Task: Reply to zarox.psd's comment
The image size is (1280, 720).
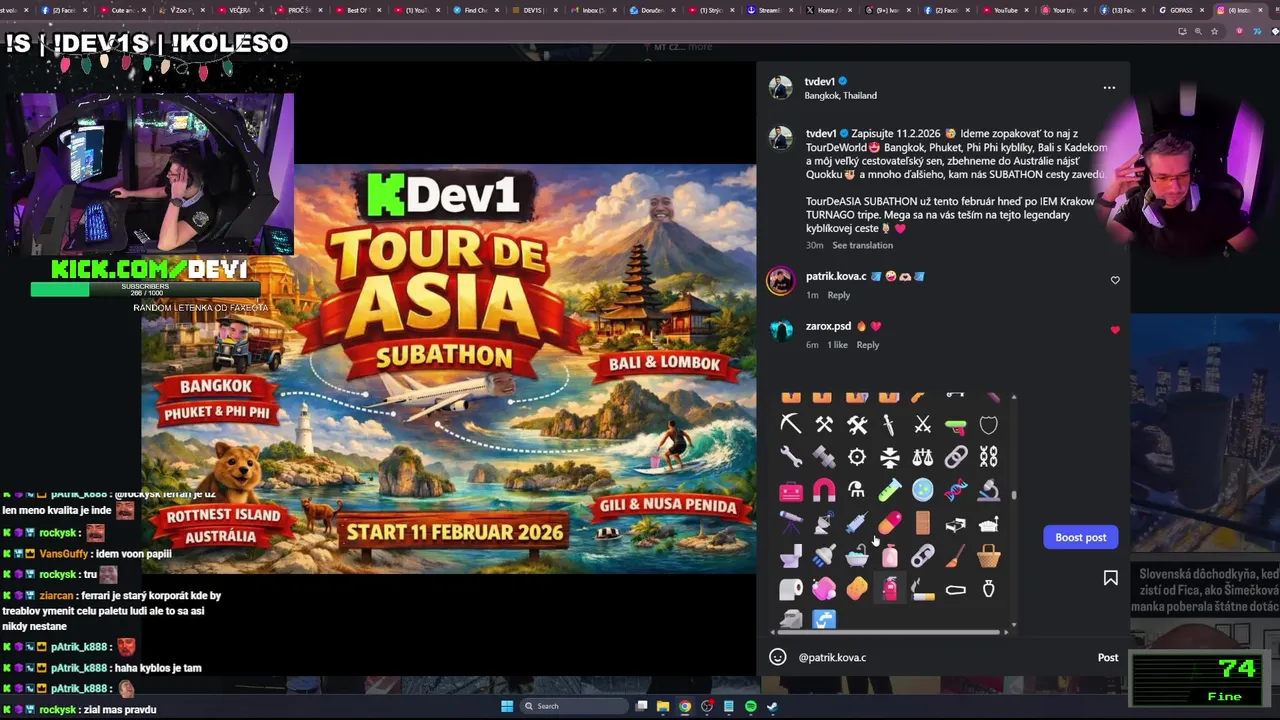Action: pyautogui.click(x=868, y=345)
